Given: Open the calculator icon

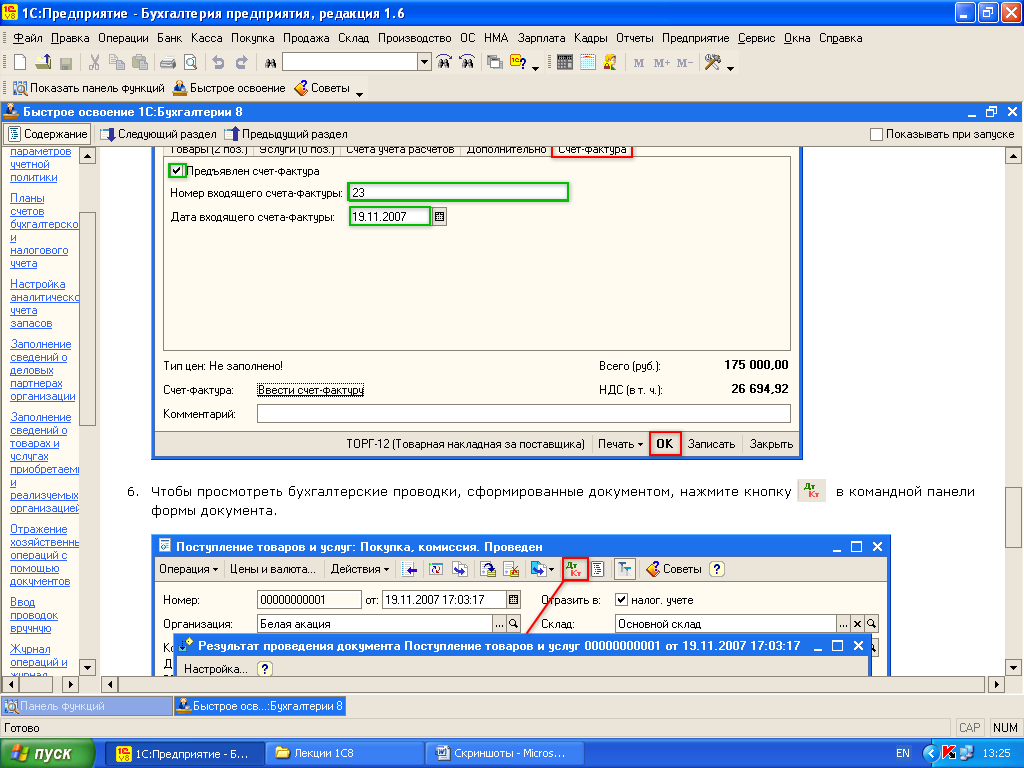Looking at the screenshot, I should (565, 63).
